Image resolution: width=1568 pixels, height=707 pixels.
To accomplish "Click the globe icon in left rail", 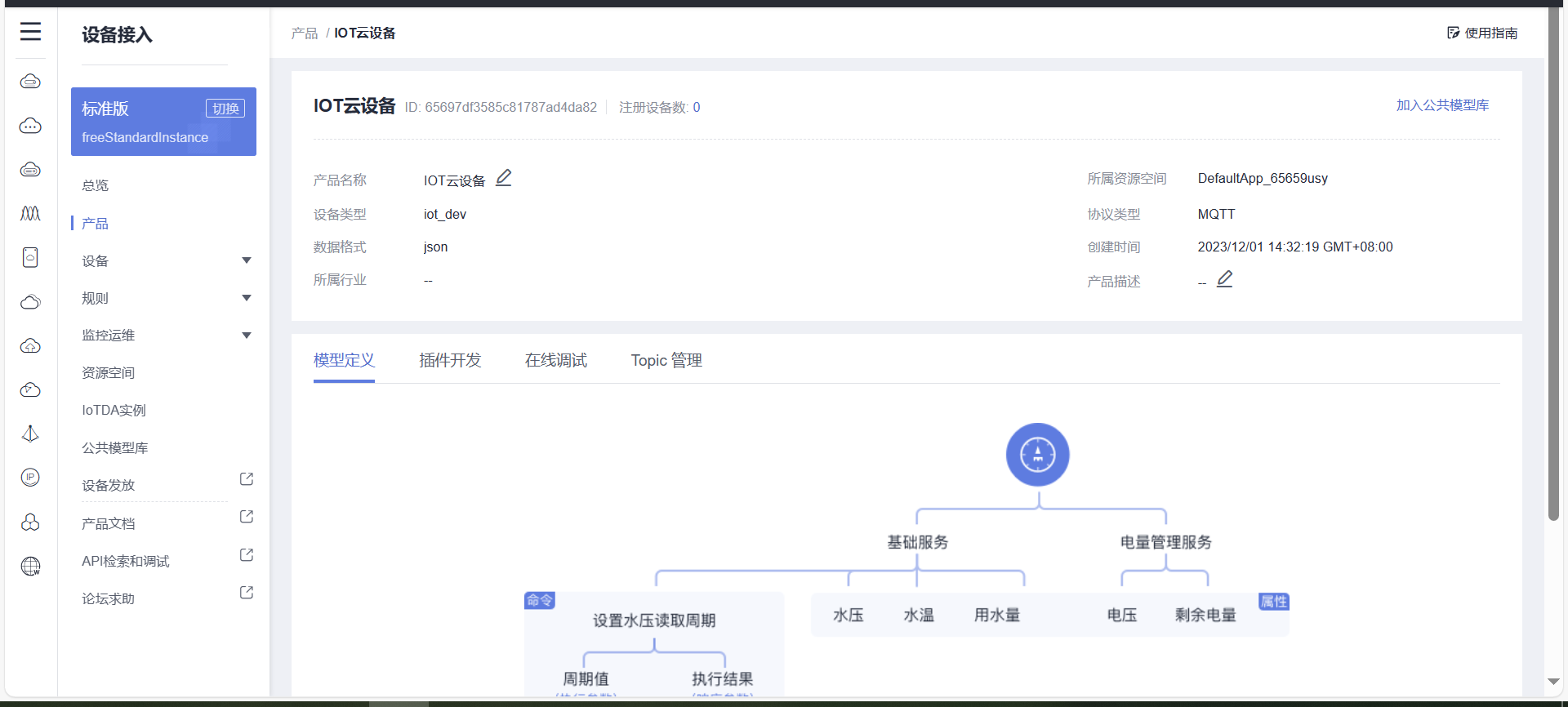I will tap(30, 566).
